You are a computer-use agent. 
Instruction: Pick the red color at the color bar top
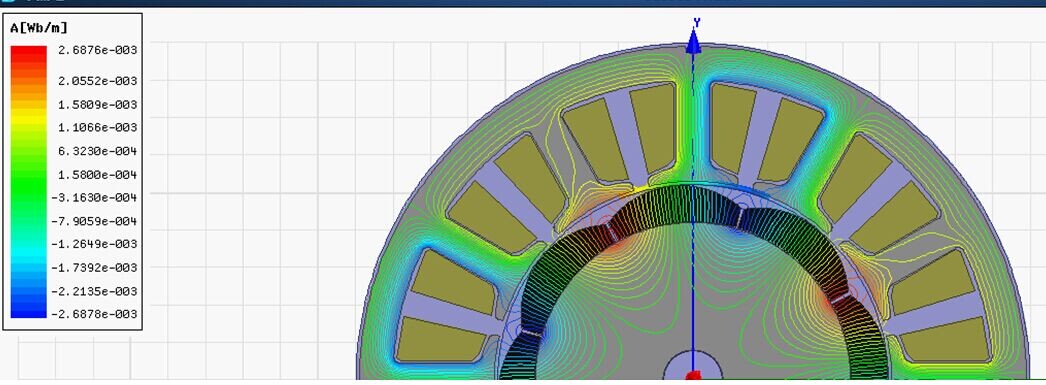point(29,51)
